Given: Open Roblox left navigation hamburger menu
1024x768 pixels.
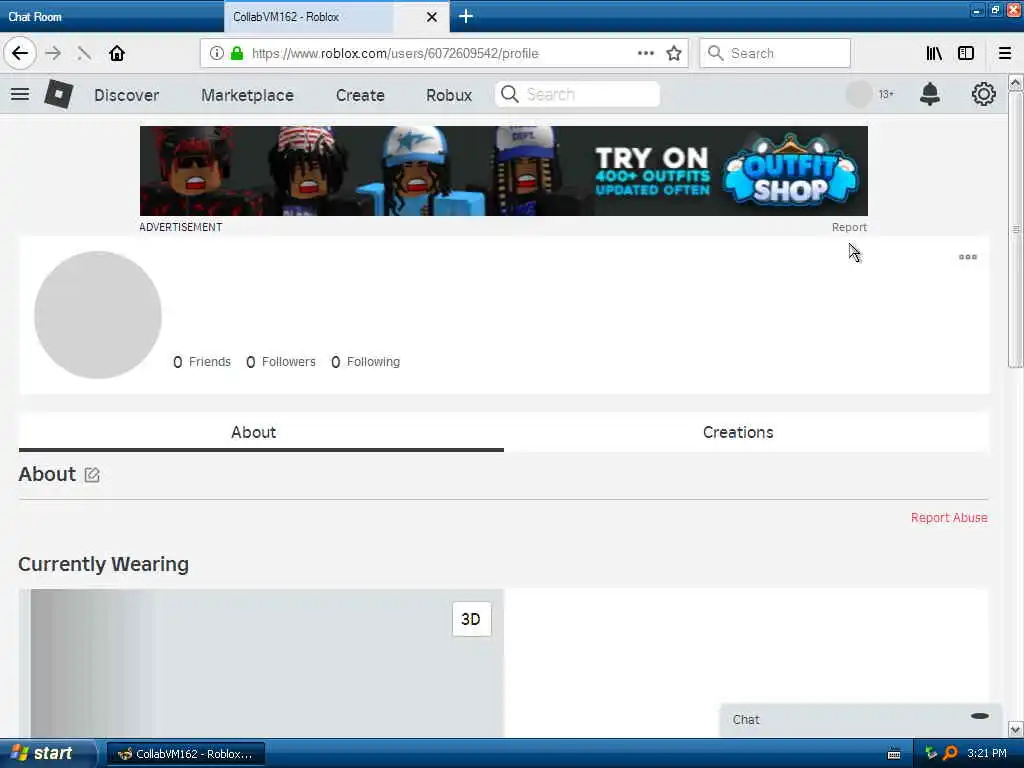Looking at the screenshot, I should tap(20, 95).
